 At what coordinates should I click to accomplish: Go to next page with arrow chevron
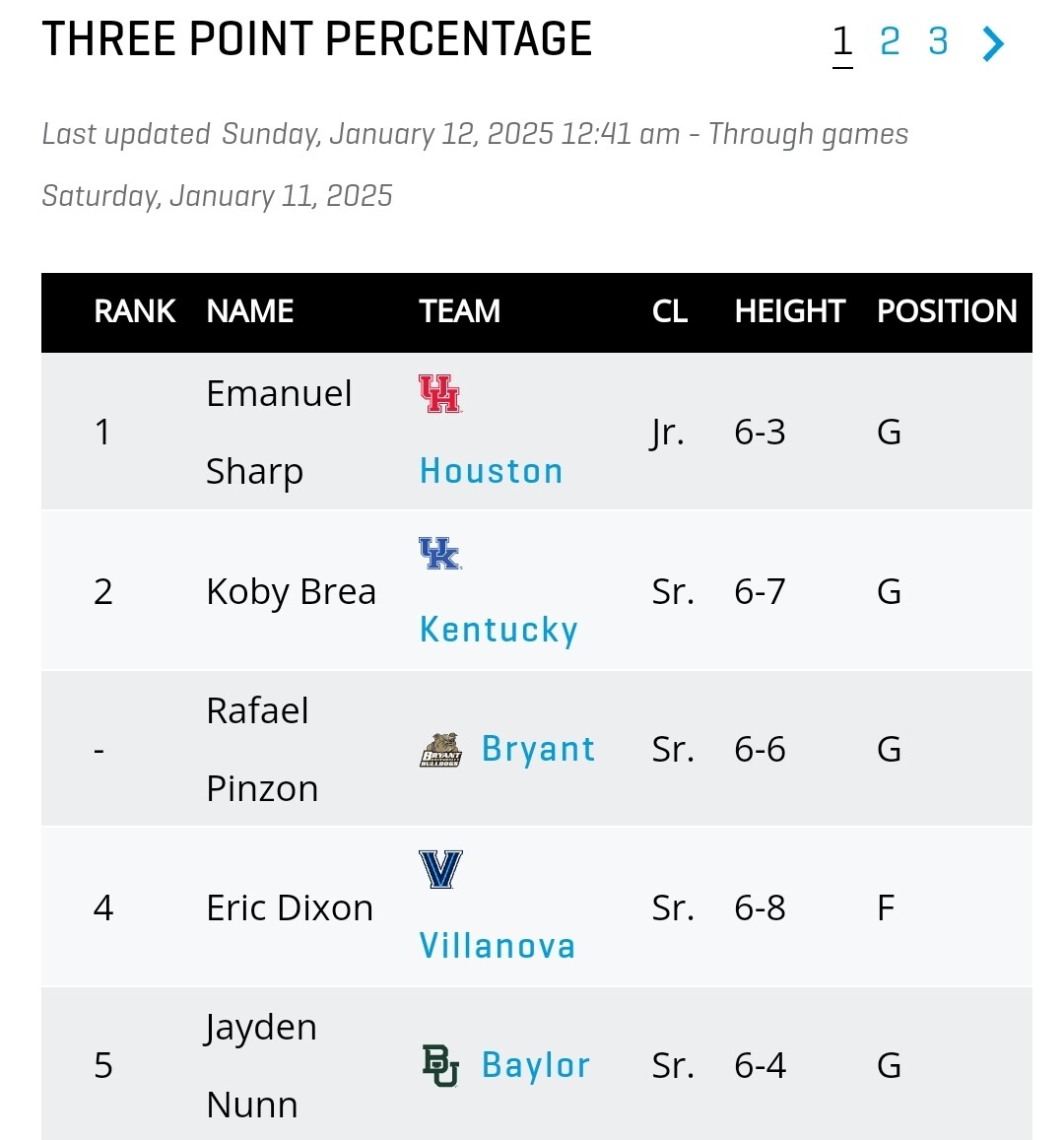pyautogui.click(x=993, y=43)
